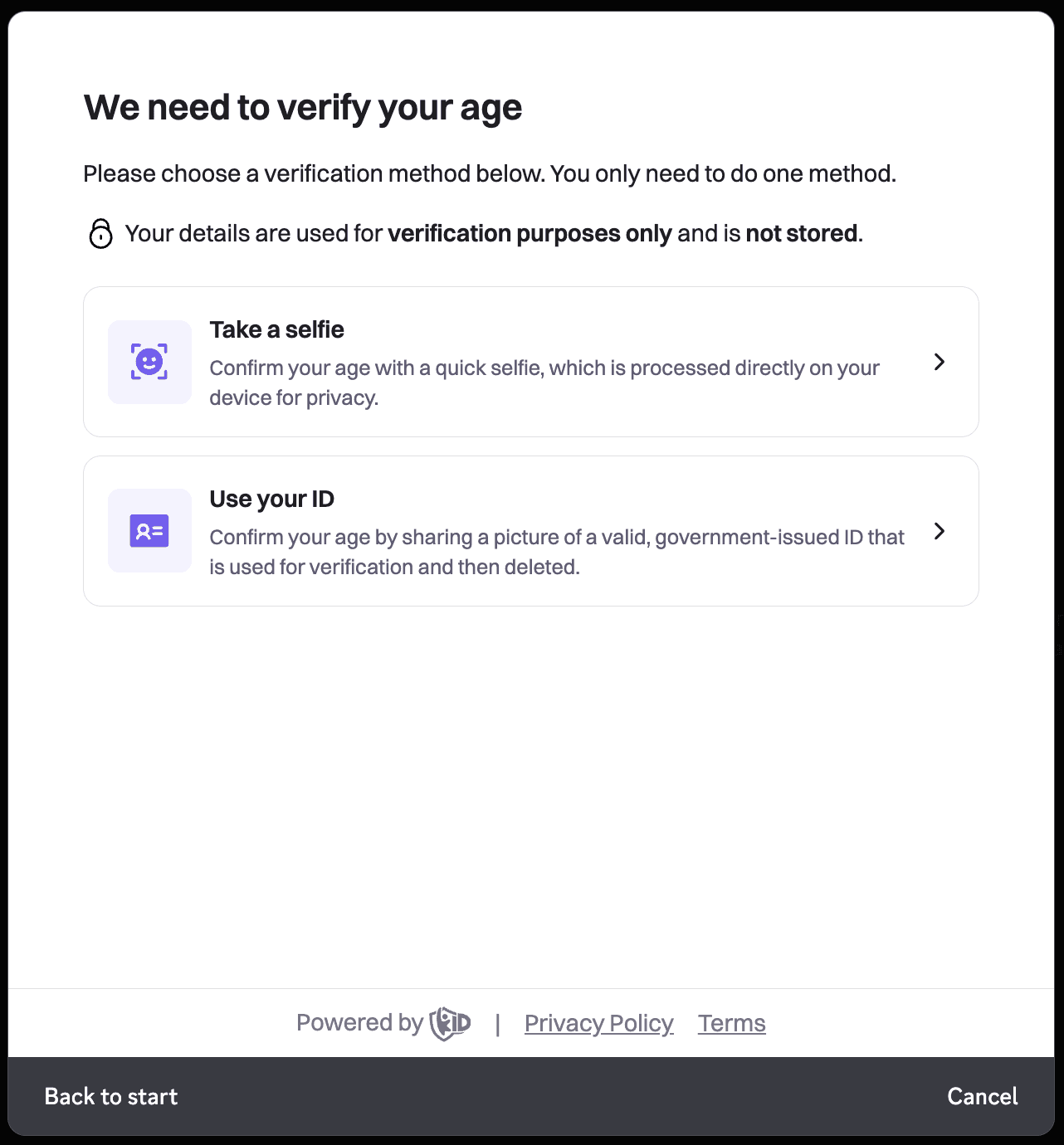Click the lock icon beside the privacy notice
This screenshot has height=1145, width=1064.
tap(100, 234)
